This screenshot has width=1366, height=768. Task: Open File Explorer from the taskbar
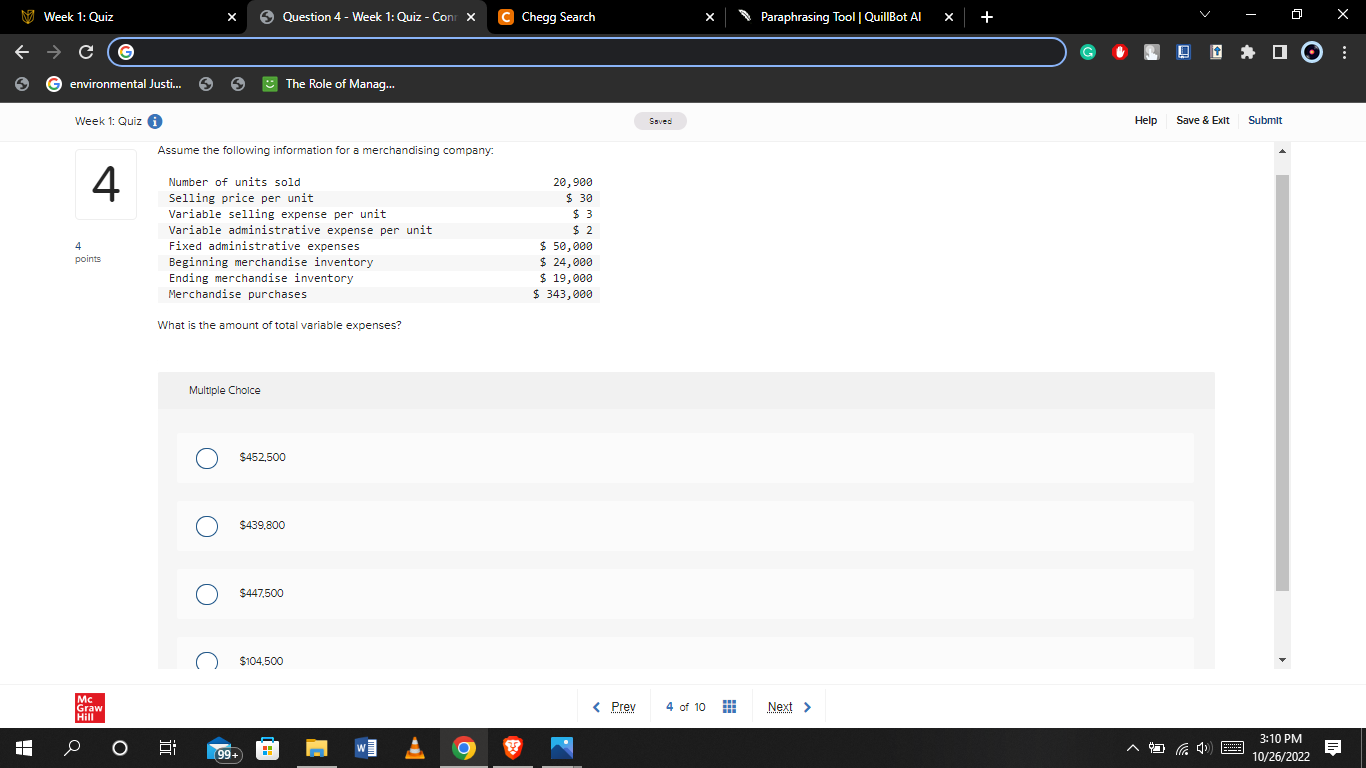317,748
